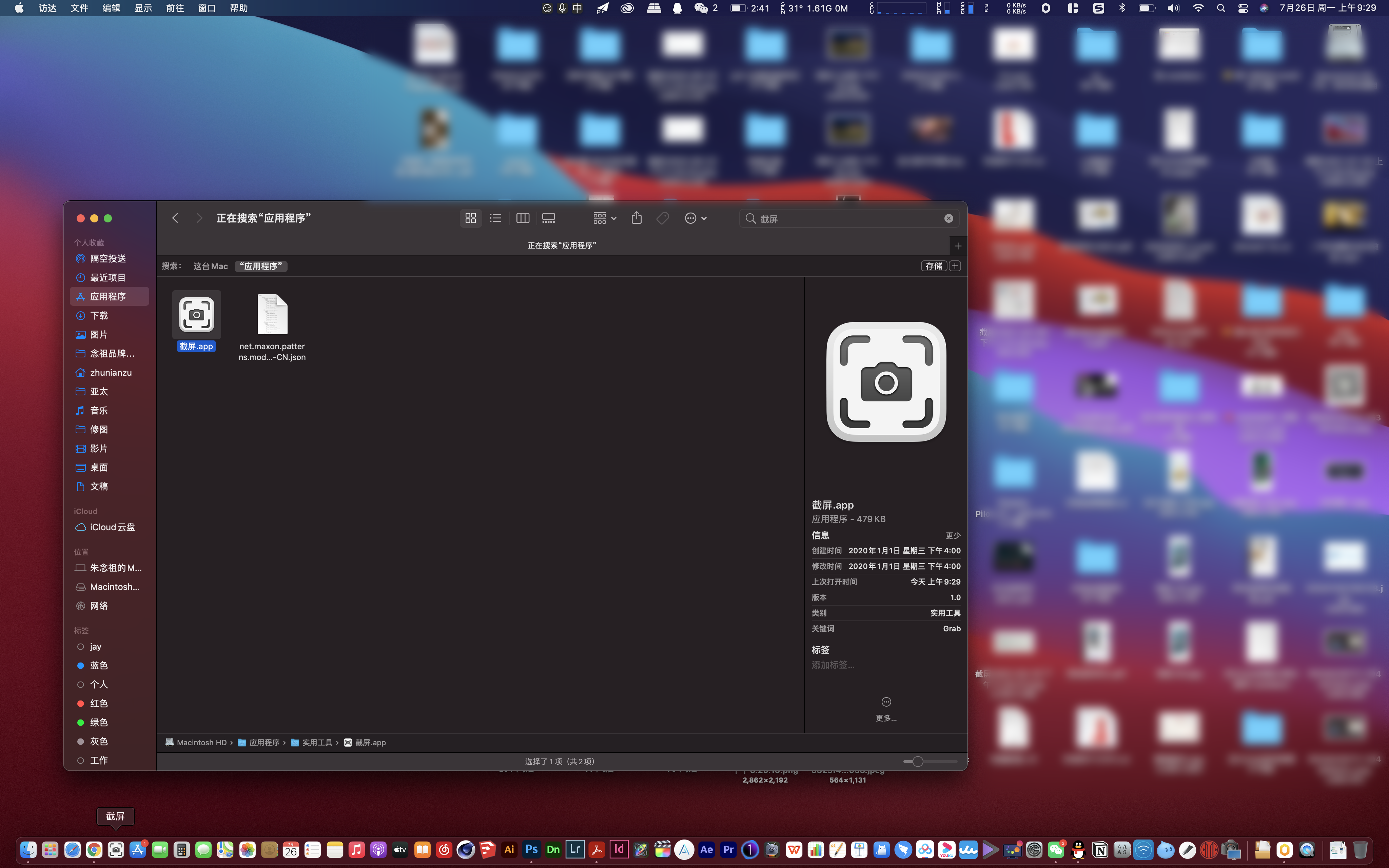Open the 截屏 icon in the Dock
1389x868 pixels.
tap(116, 850)
